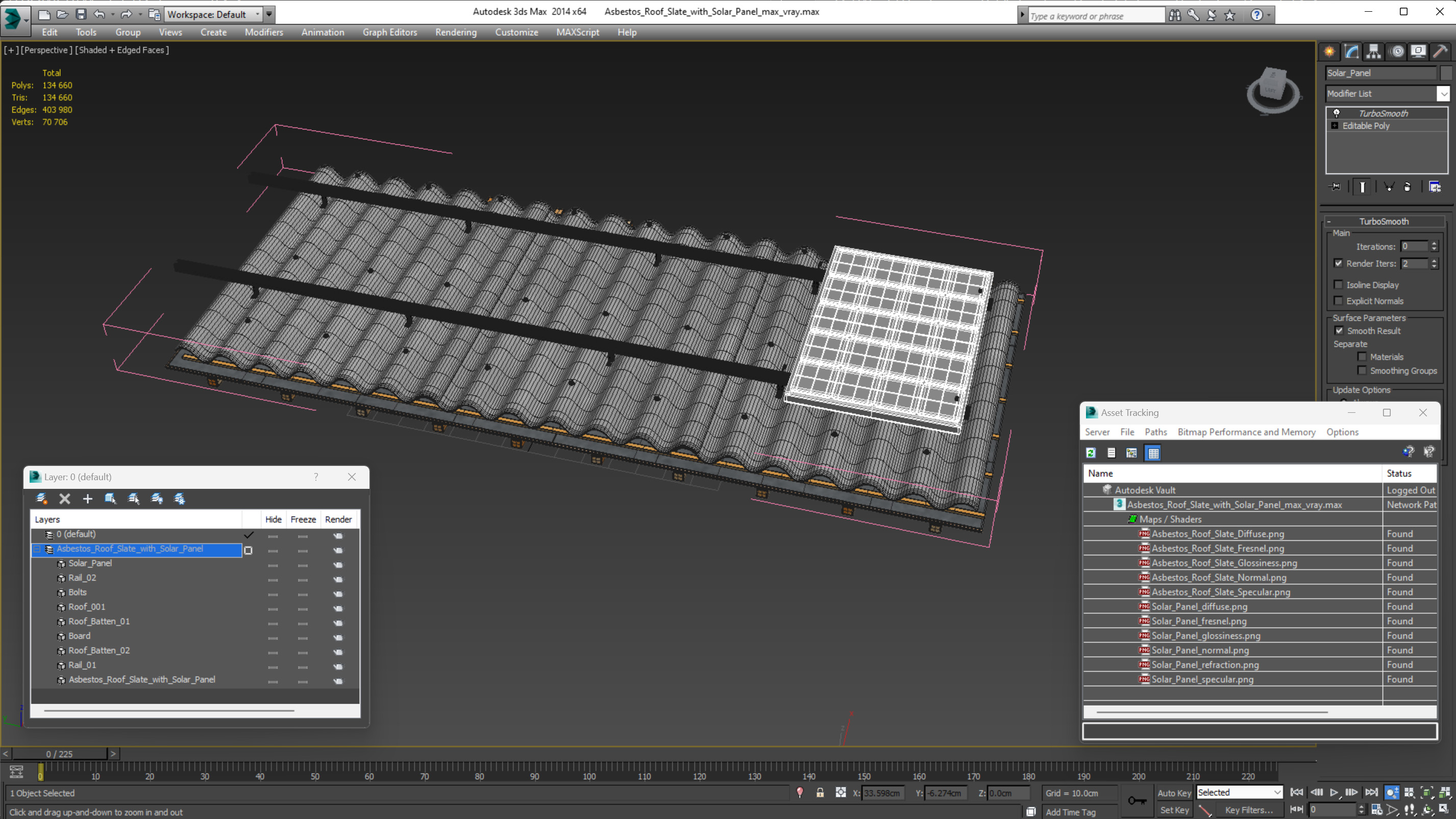The width and height of the screenshot is (1456, 819).
Task: Click the object color swatch beside Solar_Panel name
Action: click(x=1445, y=73)
